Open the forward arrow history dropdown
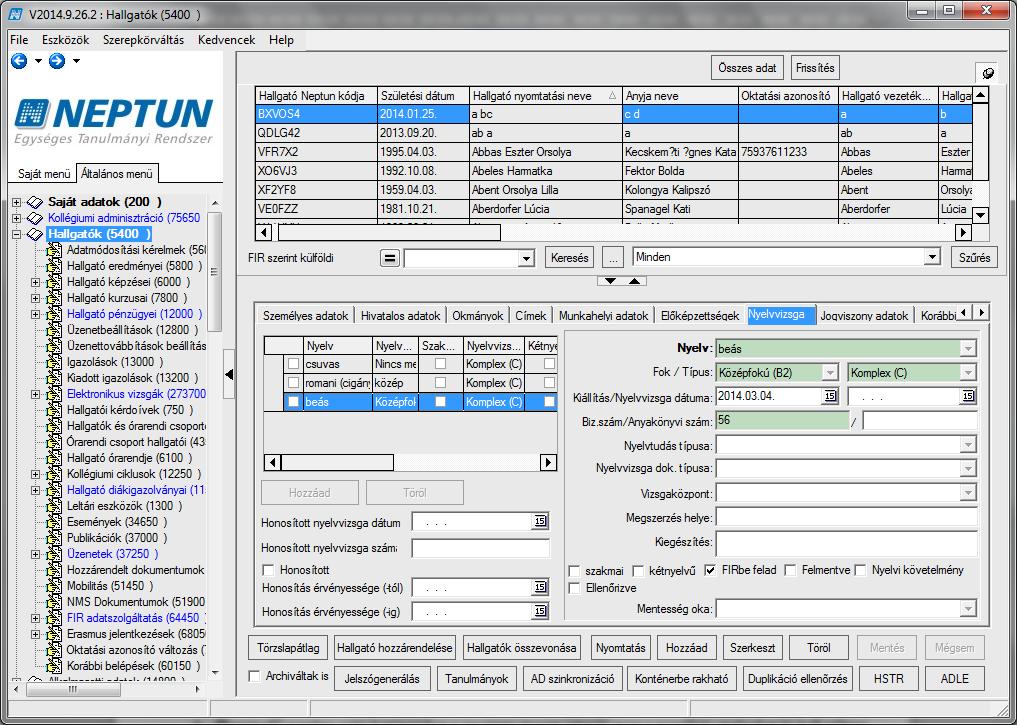Screen dimensions: 1017x725 (76, 61)
